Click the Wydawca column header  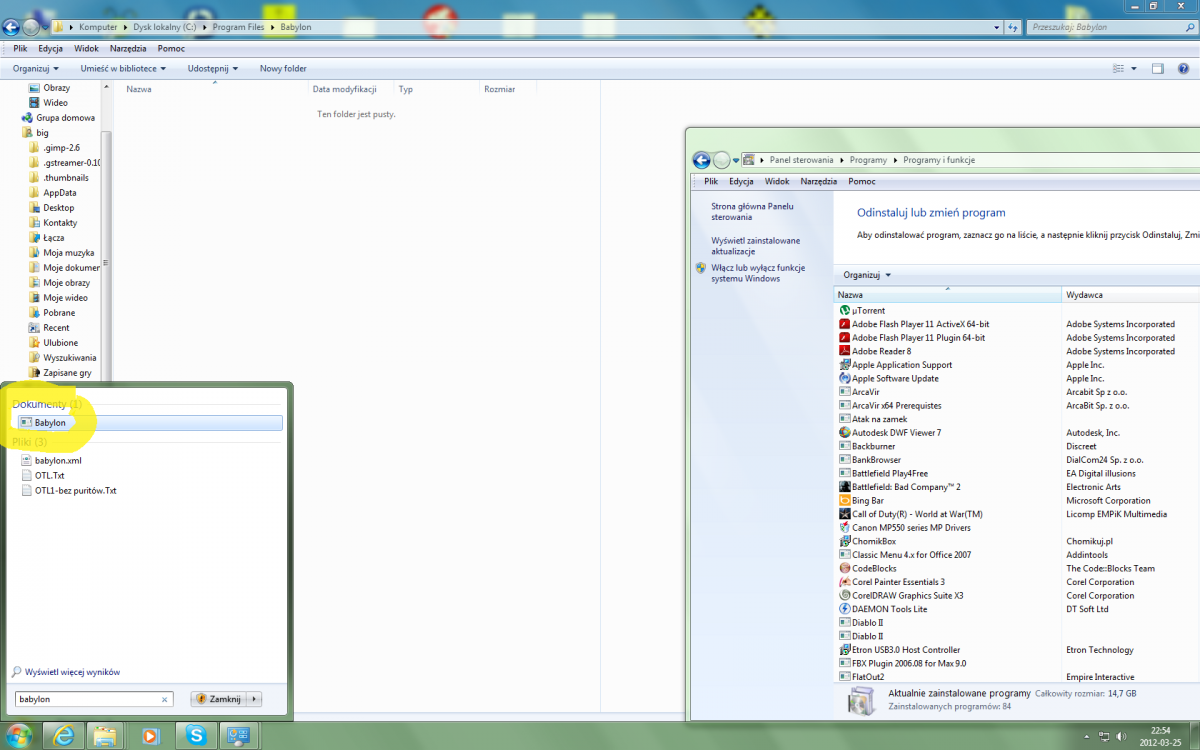(1130, 295)
